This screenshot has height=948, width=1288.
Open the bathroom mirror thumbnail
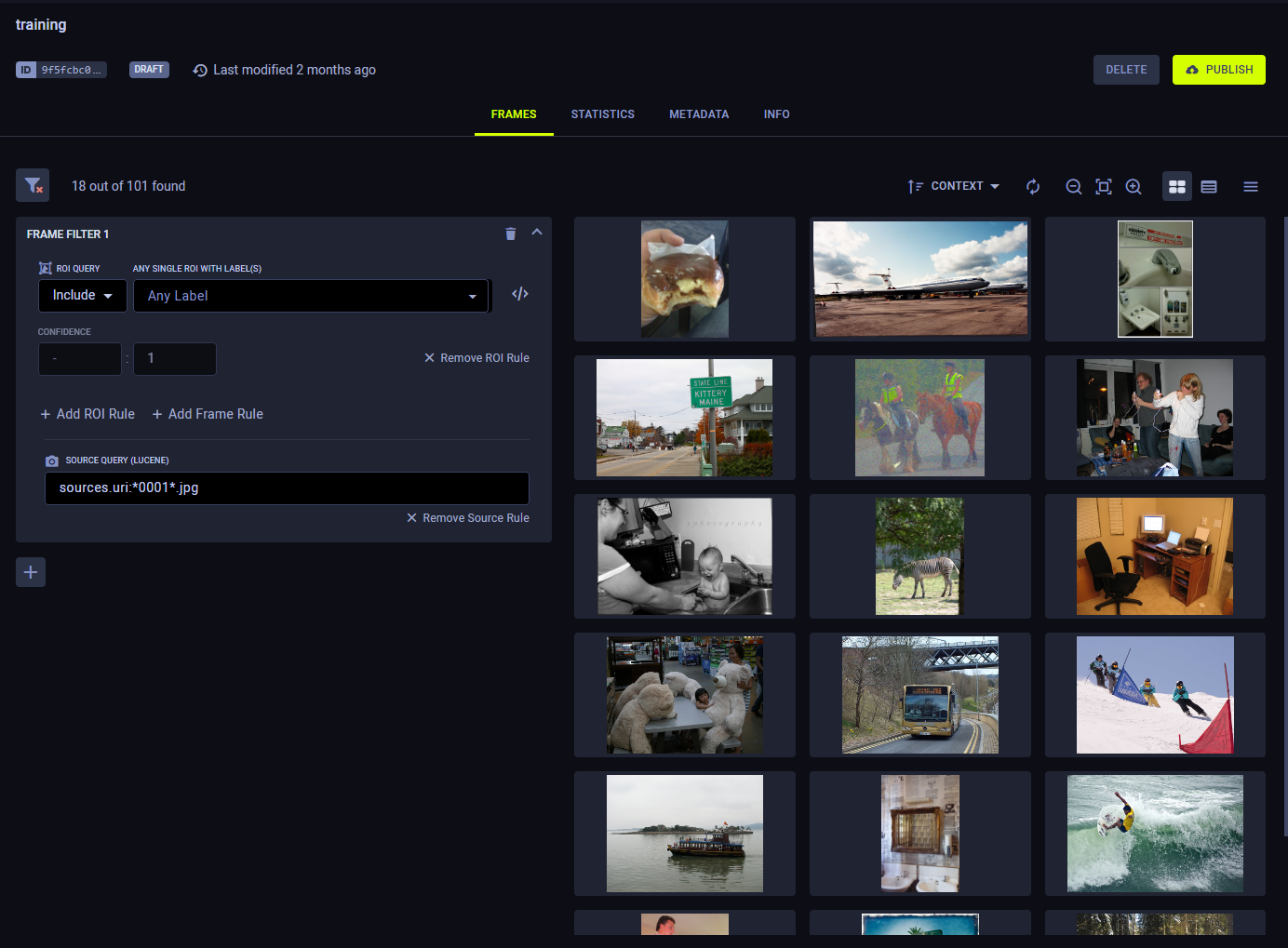(920, 834)
